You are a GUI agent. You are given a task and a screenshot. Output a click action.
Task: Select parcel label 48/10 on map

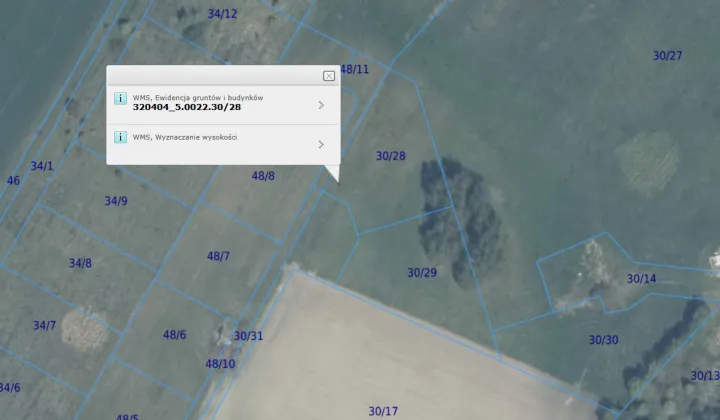coord(220,364)
